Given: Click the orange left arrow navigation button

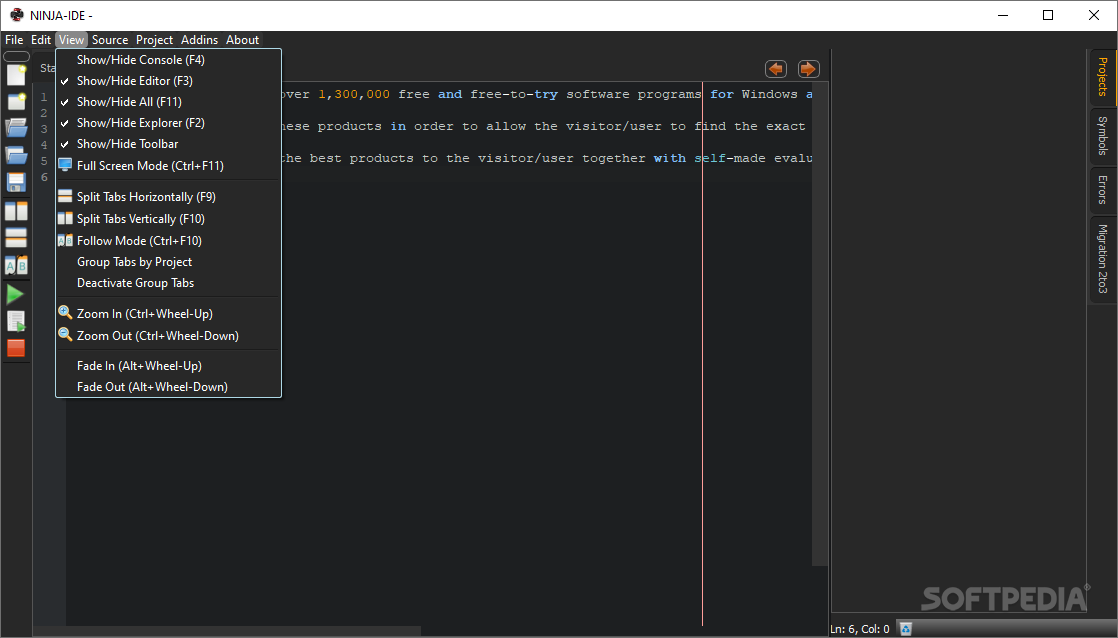Looking at the screenshot, I should 776,69.
